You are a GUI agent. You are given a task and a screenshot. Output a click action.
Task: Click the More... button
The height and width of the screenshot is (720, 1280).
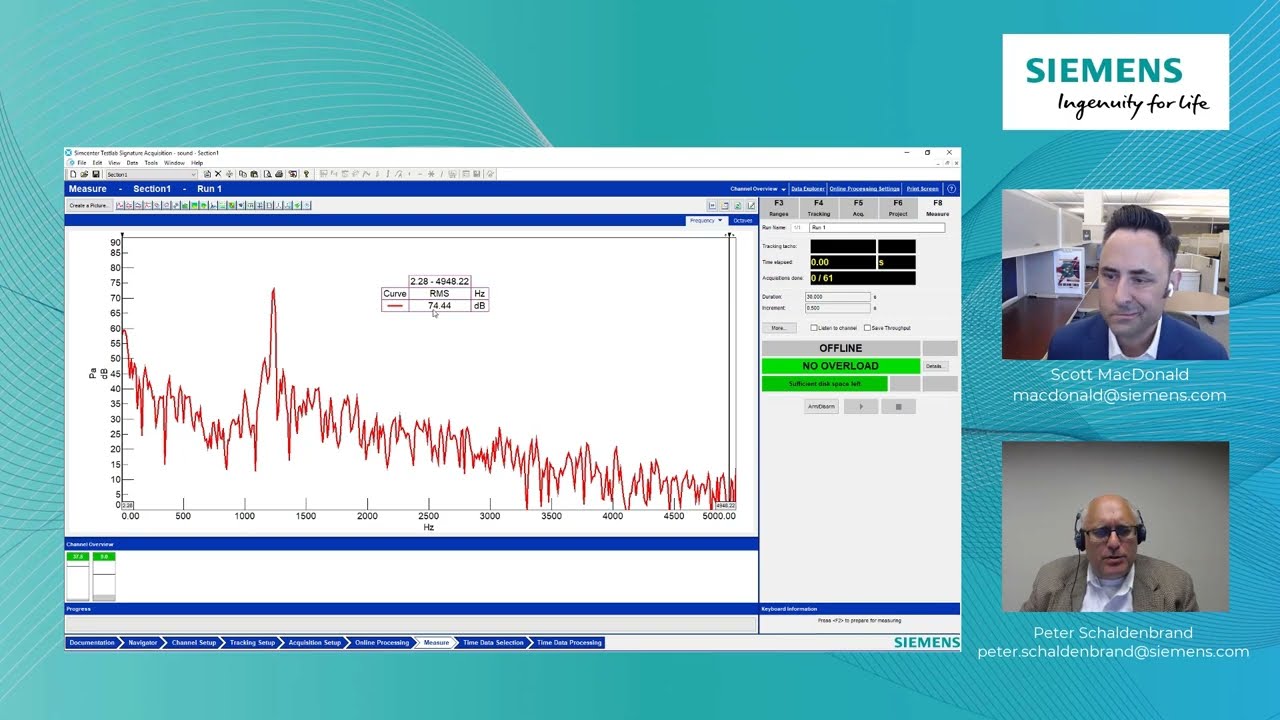tap(778, 328)
